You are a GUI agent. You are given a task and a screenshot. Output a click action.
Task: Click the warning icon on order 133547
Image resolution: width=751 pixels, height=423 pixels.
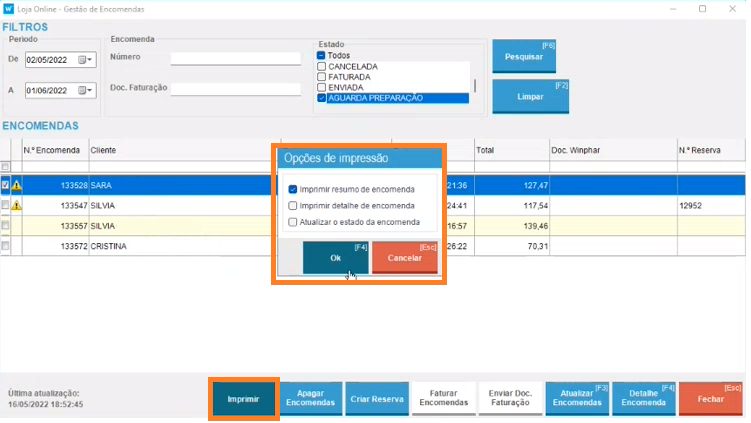16,205
